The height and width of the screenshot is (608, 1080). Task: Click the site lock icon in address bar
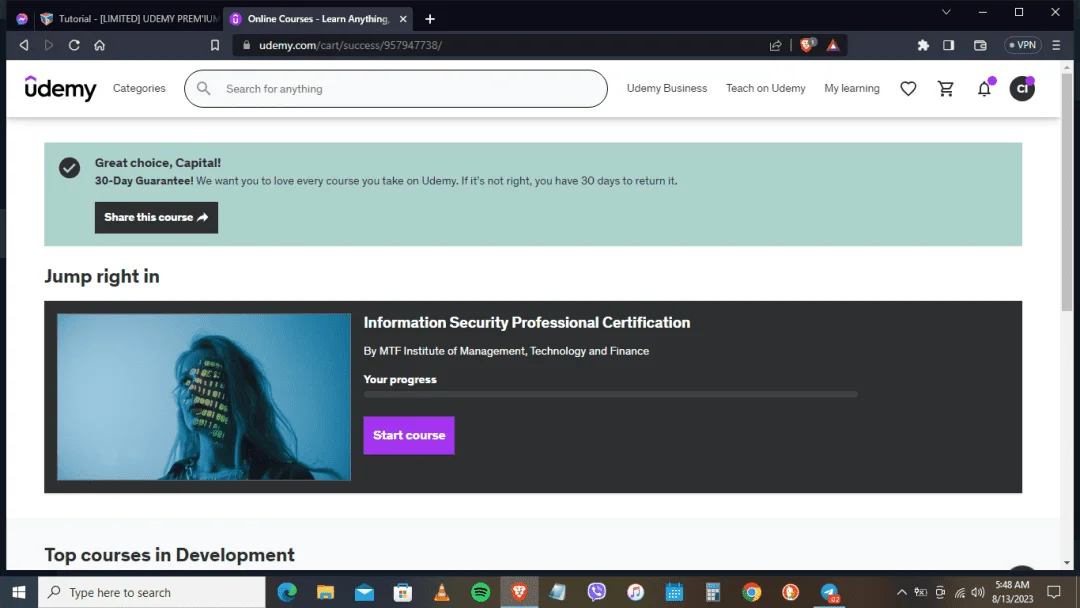coord(247,45)
